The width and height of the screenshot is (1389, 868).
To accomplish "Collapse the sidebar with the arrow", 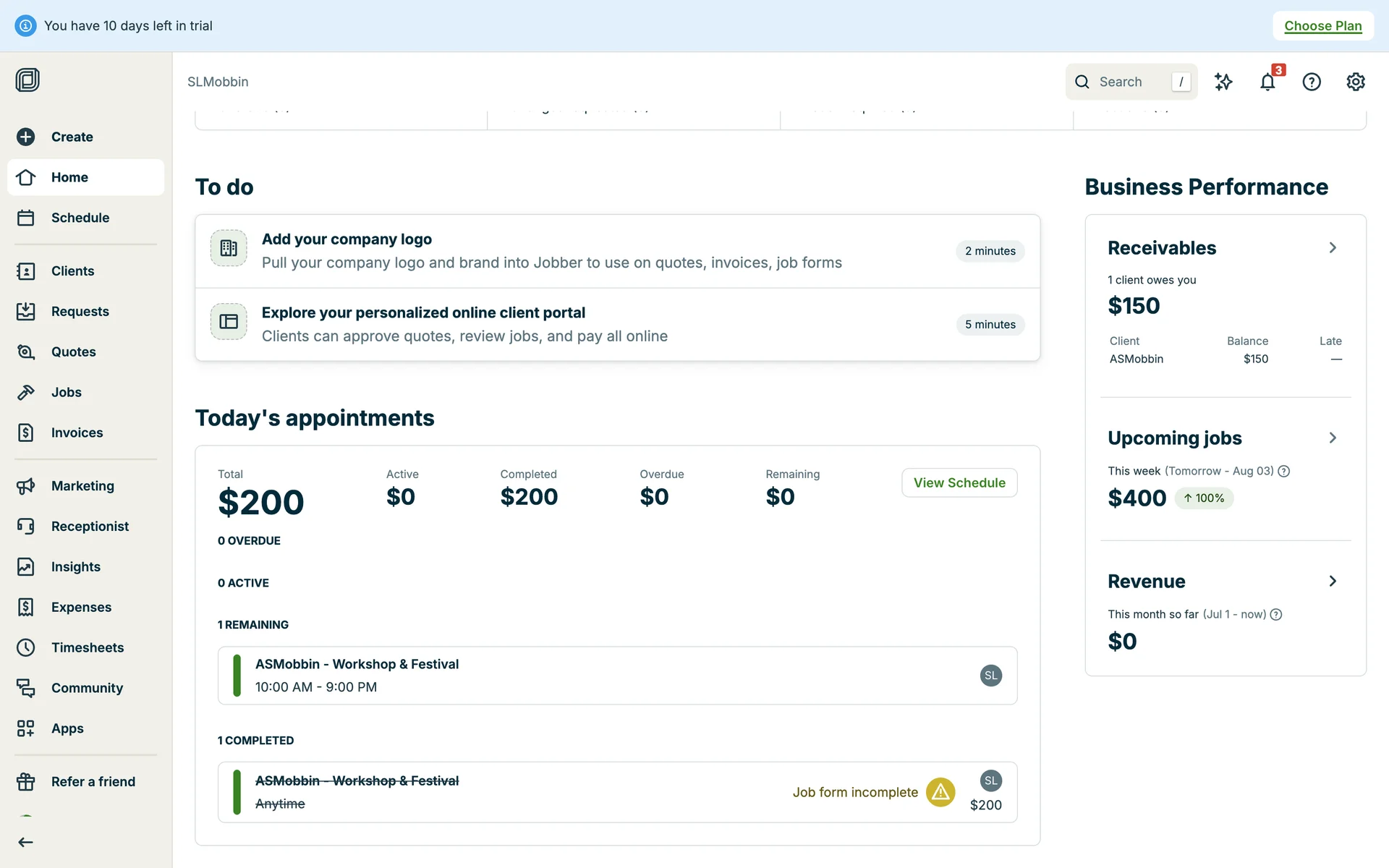I will (x=26, y=842).
